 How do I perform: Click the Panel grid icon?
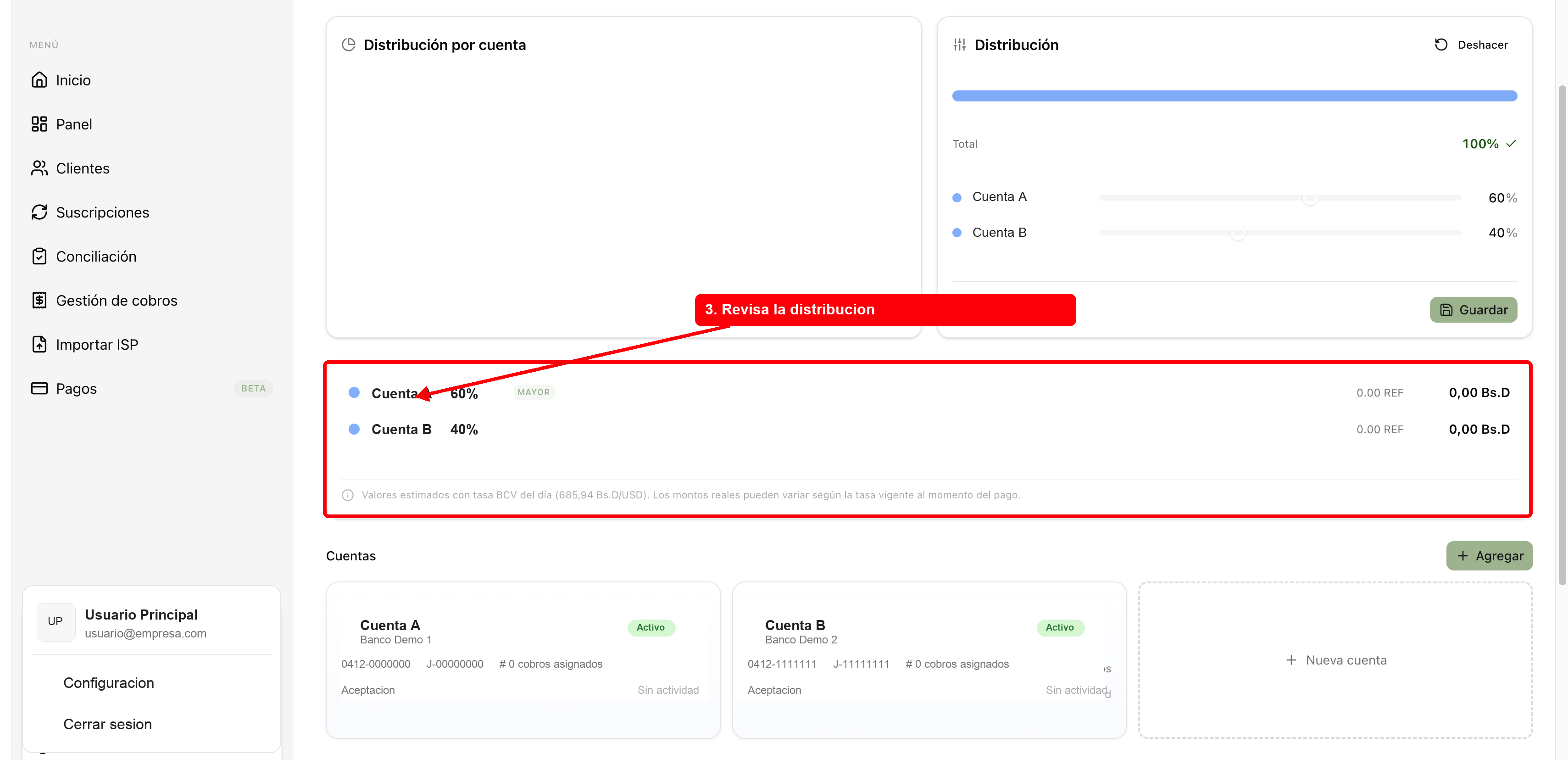point(39,124)
